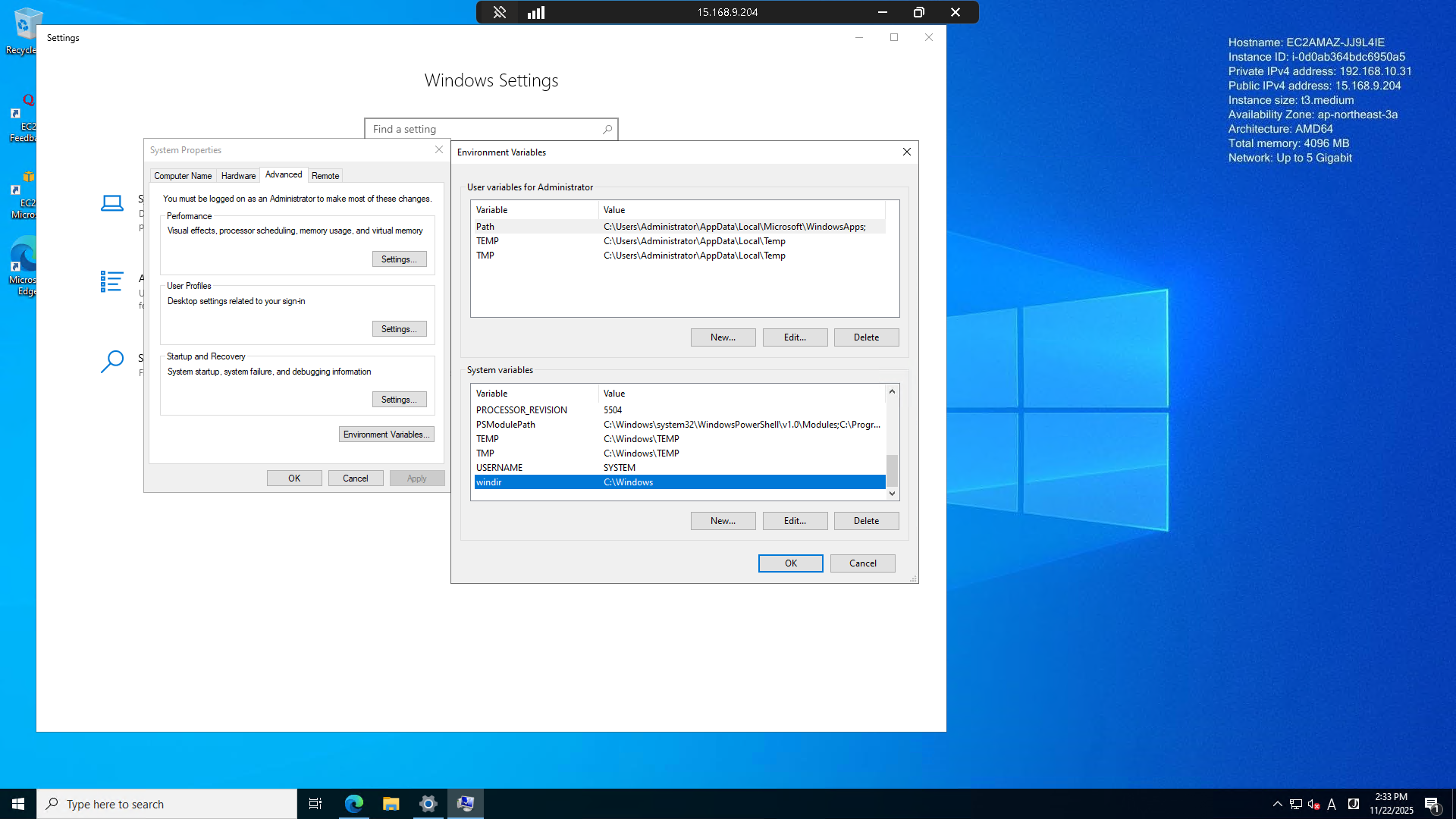Open Task View on the taskbar

tap(315, 804)
